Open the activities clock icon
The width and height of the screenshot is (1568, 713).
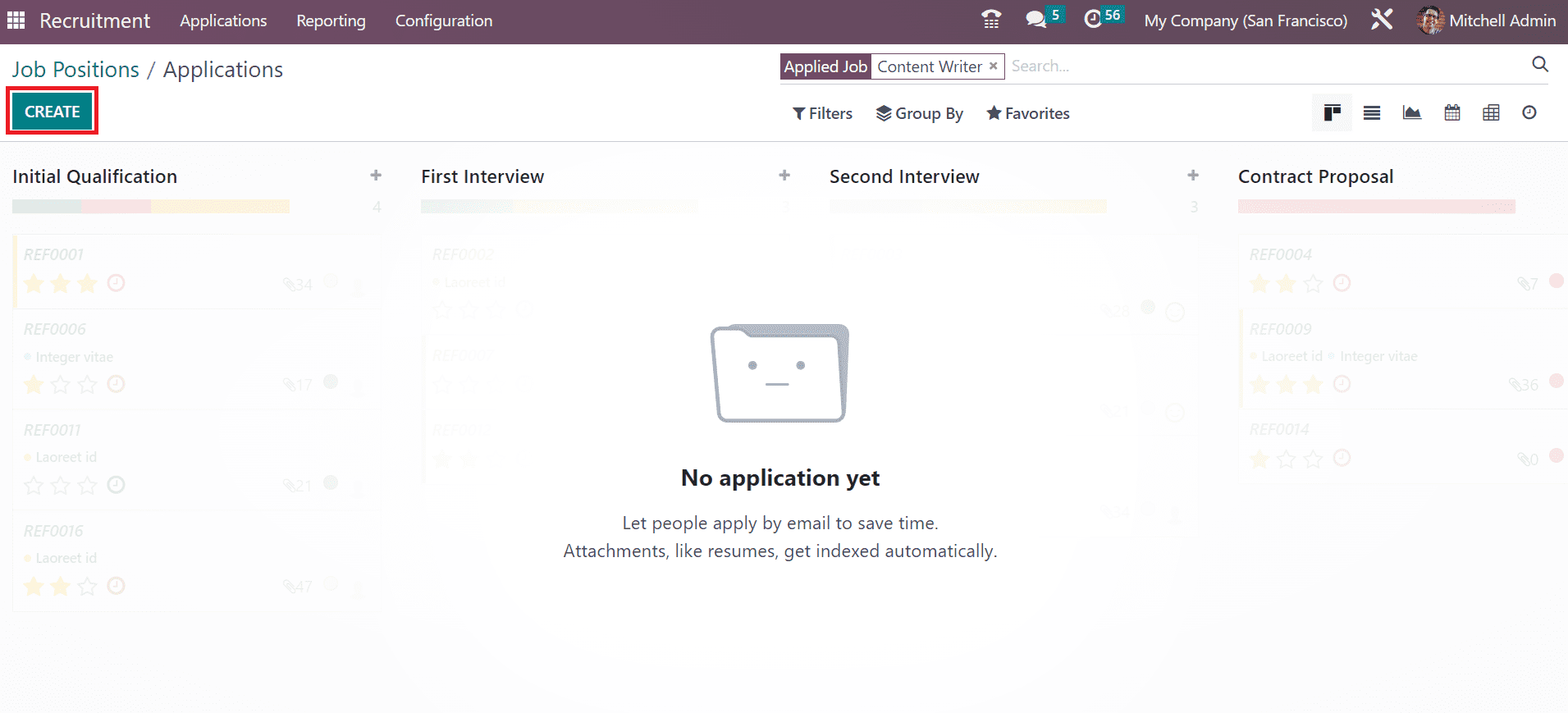click(1093, 20)
